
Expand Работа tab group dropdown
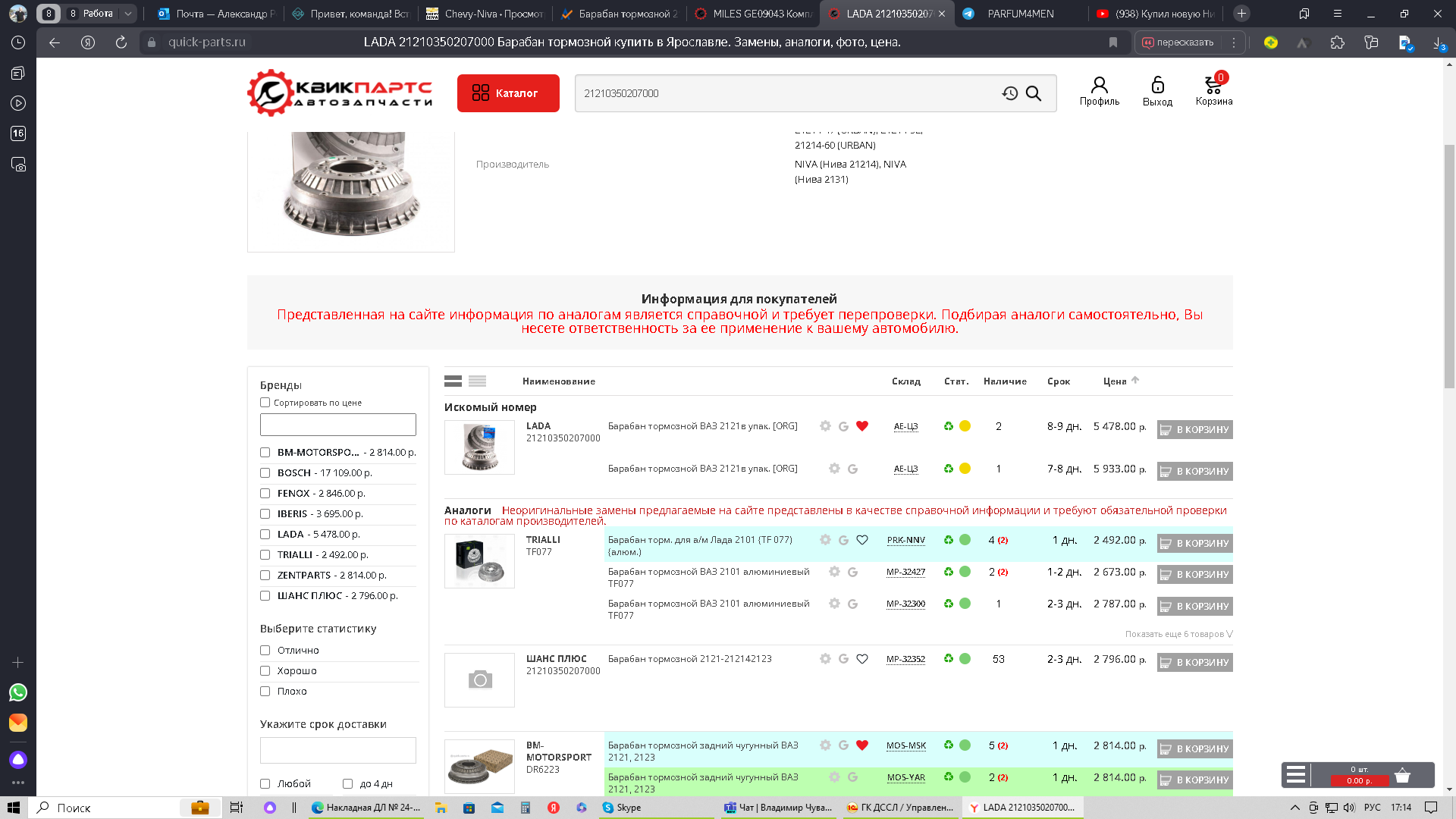pyautogui.click(x=127, y=14)
